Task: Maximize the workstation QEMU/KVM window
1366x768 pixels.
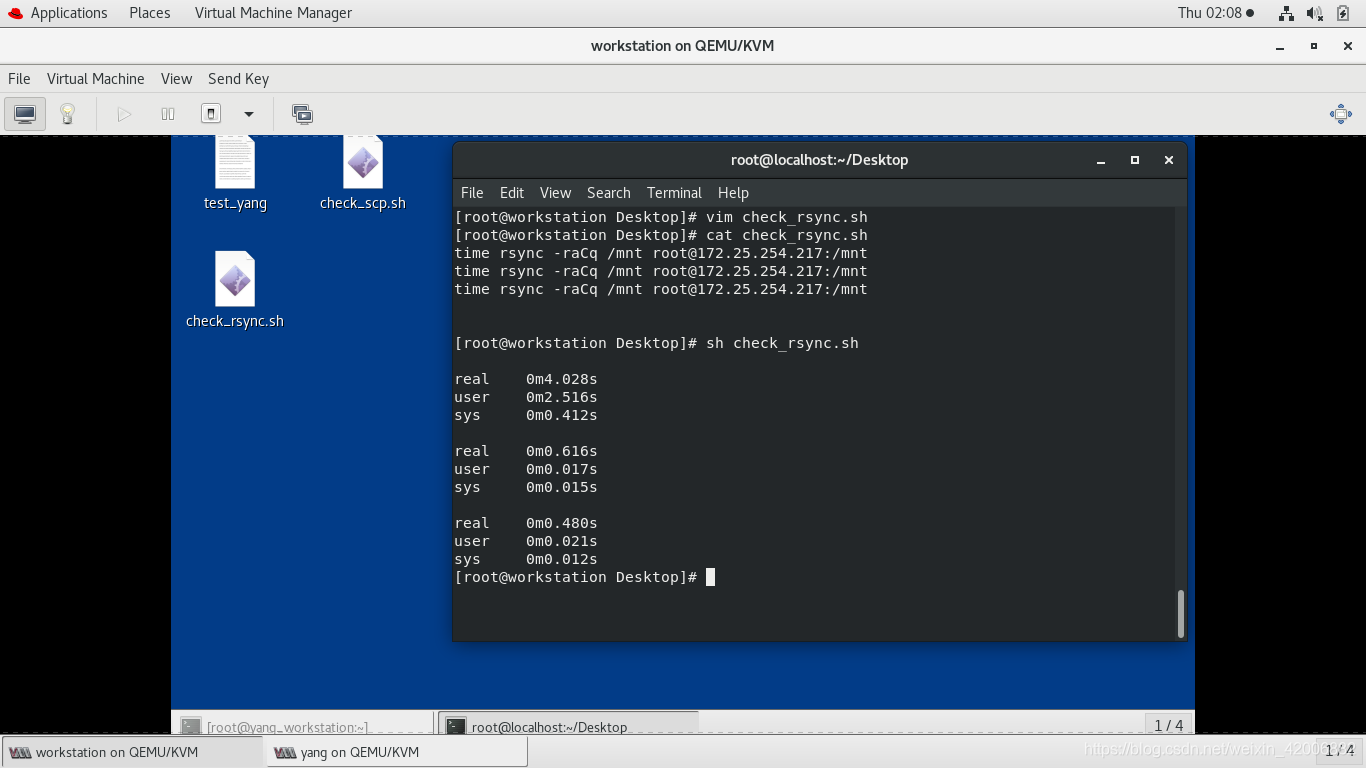Action: tap(1314, 46)
